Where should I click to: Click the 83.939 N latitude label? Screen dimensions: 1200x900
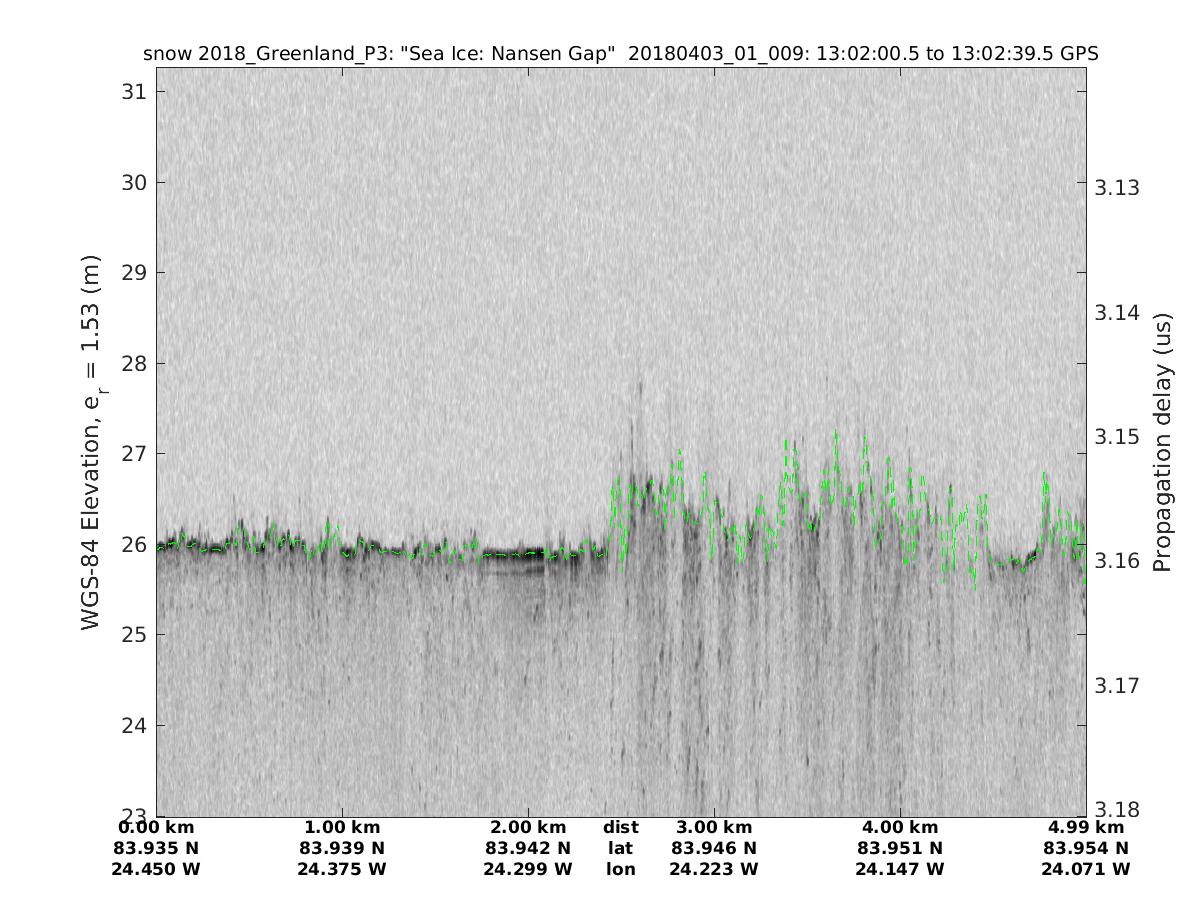[x=342, y=848]
